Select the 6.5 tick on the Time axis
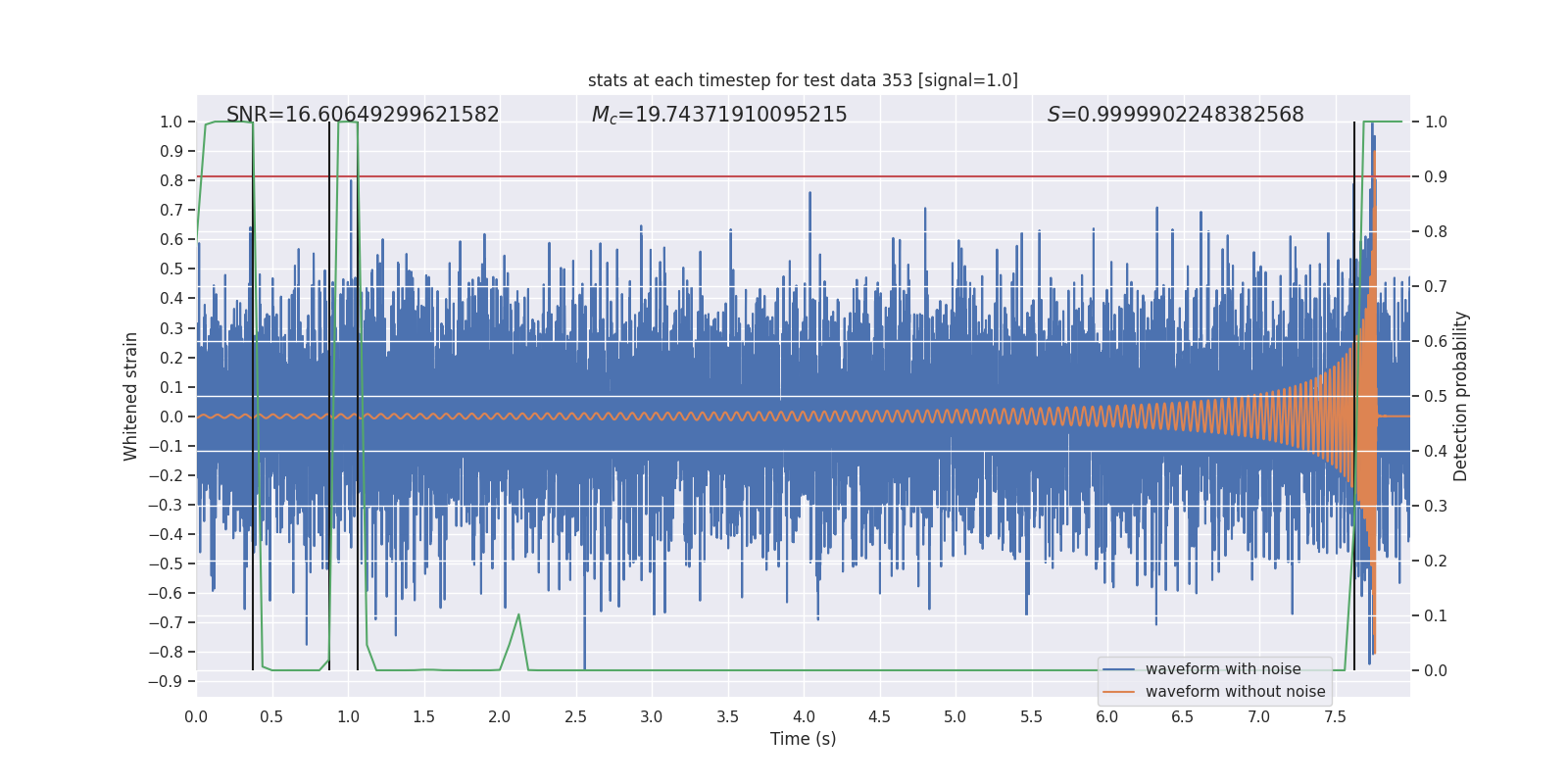The width and height of the screenshot is (1568, 784). pyautogui.click(x=1183, y=716)
